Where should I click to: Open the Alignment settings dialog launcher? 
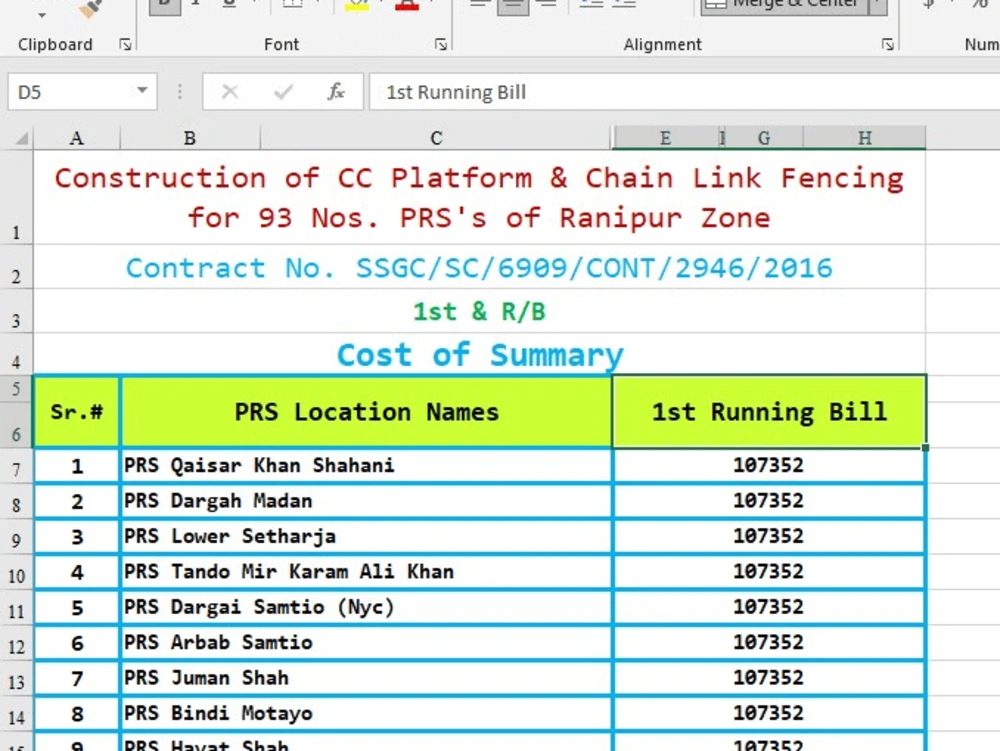coord(888,45)
